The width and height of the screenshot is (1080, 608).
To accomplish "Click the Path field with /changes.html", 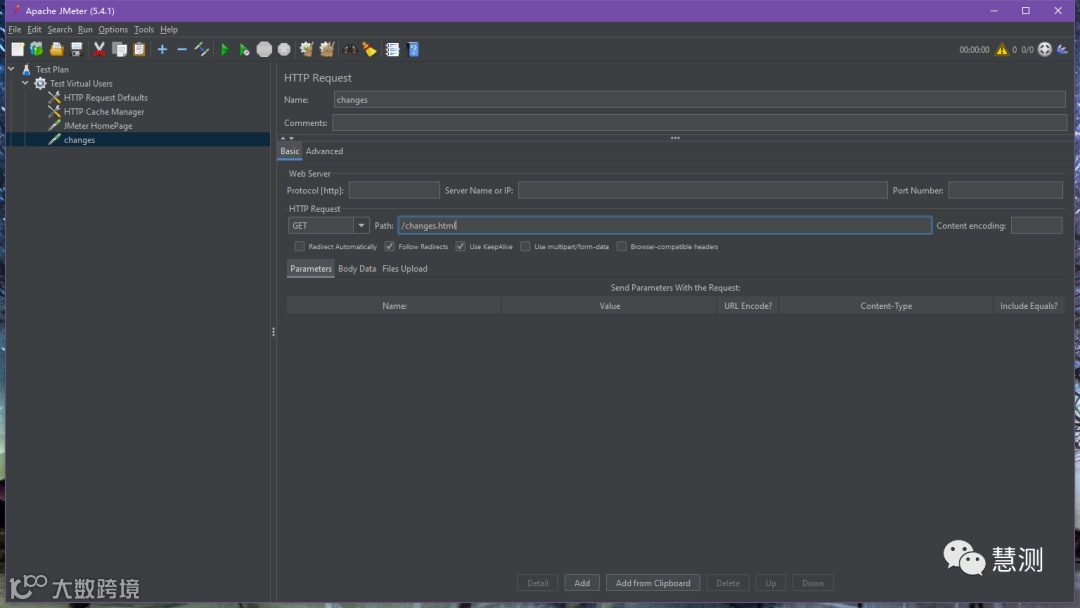I will 665,226.
